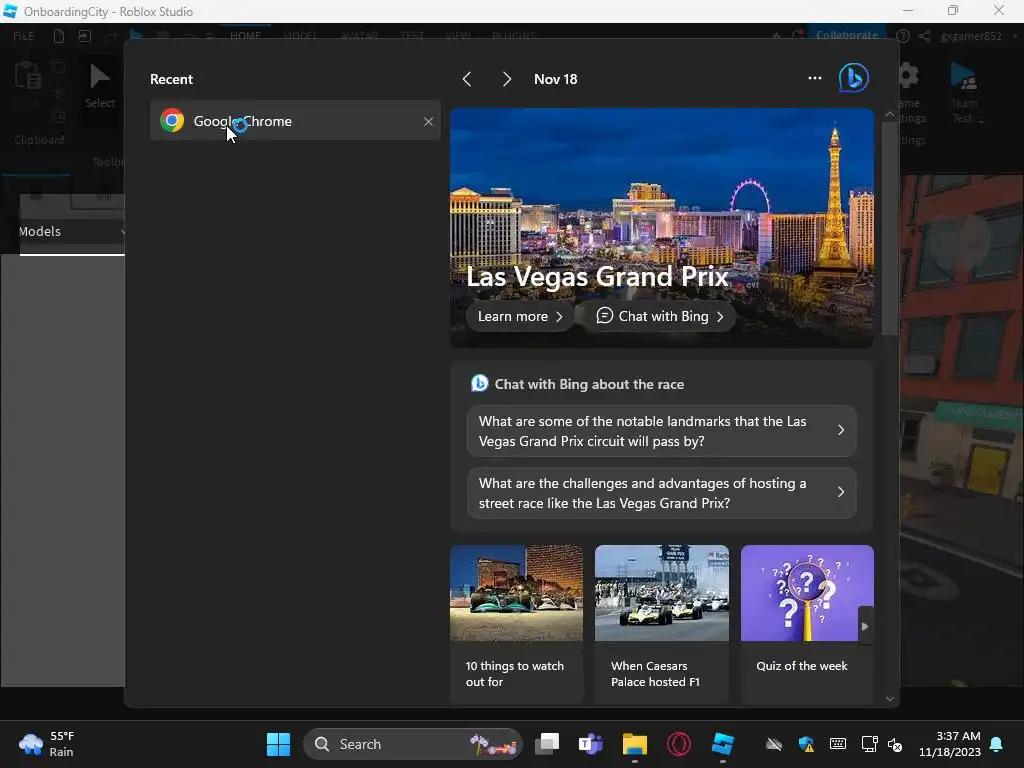The height and width of the screenshot is (768, 1024).
Task: Open the 'When Caesars Palace hosted F1' card
Action: click(x=662, y=624)
